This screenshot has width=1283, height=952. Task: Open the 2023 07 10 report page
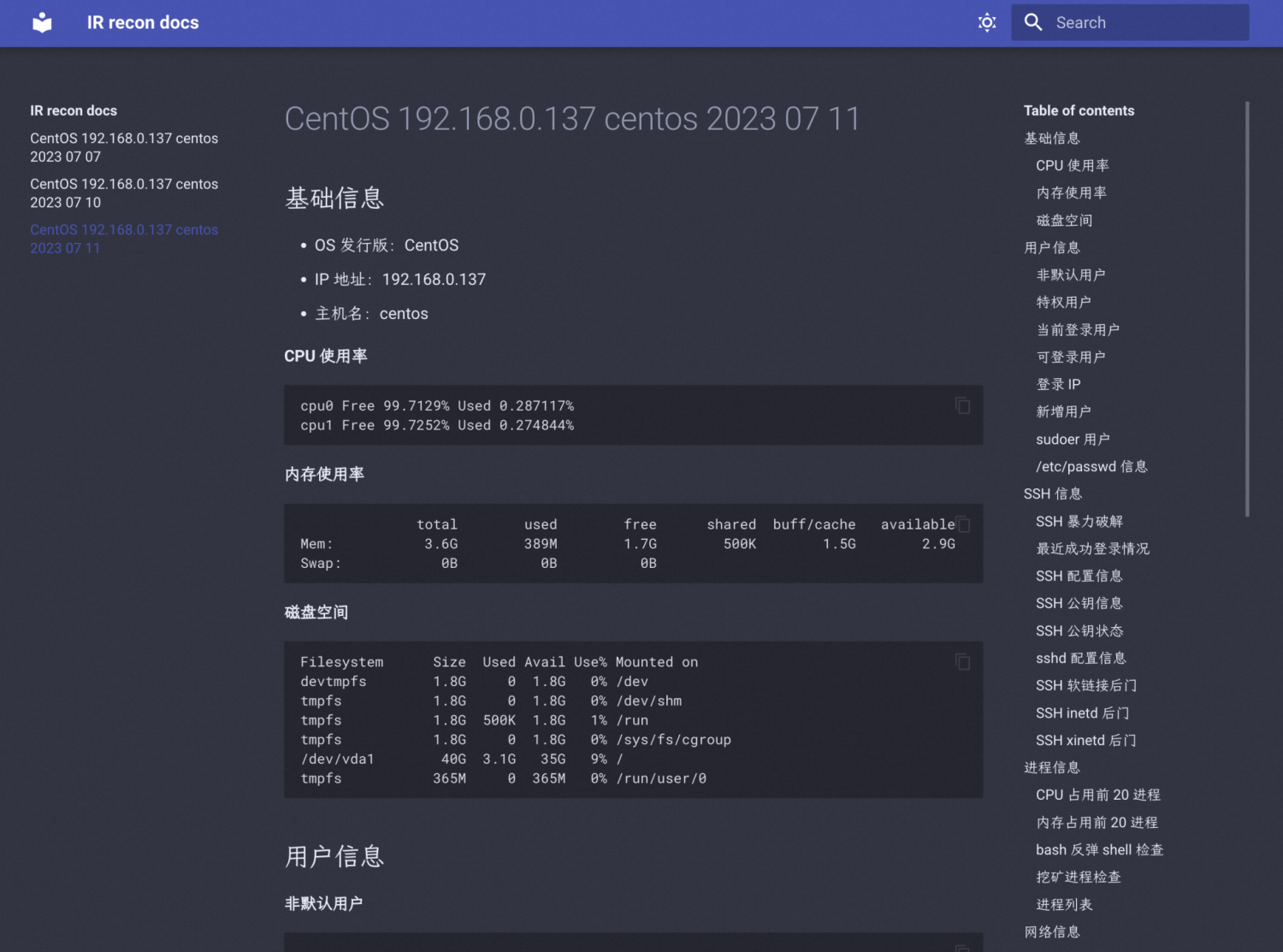[124, 193]
